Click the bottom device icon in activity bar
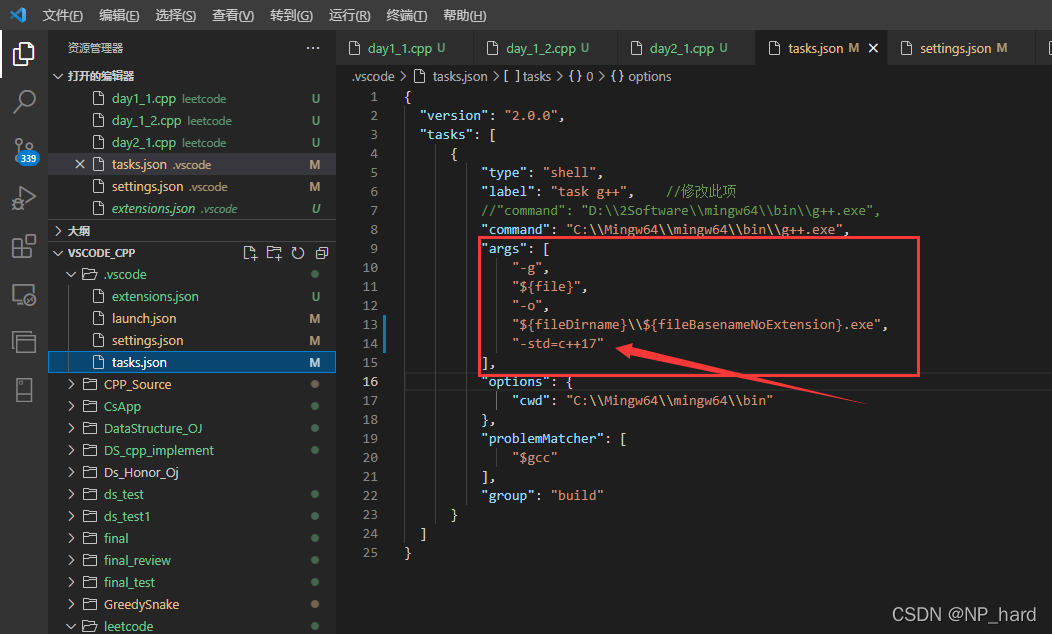 tap(23, 390)
